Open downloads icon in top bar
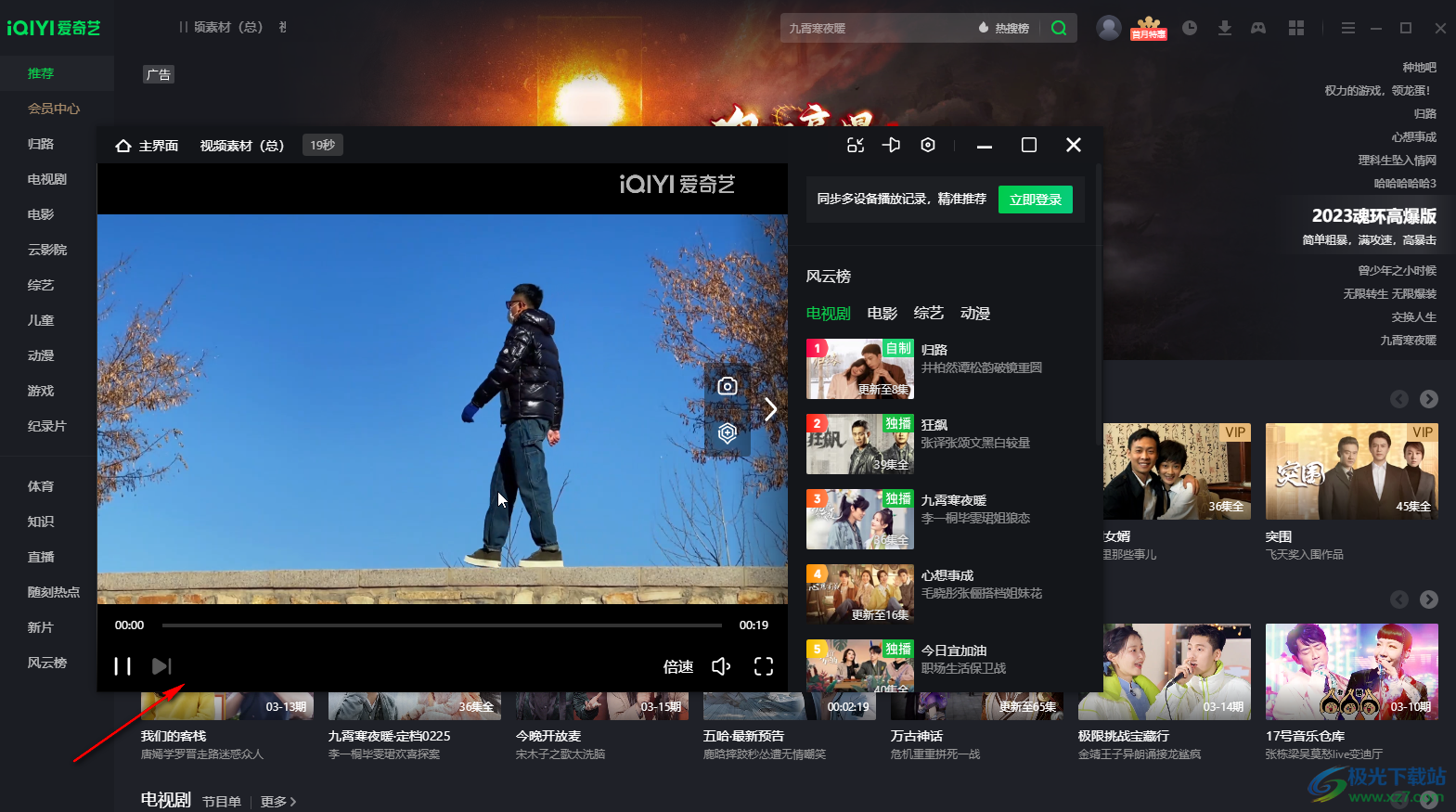This screenshot has width=1456, height=812. point(1225,28)
